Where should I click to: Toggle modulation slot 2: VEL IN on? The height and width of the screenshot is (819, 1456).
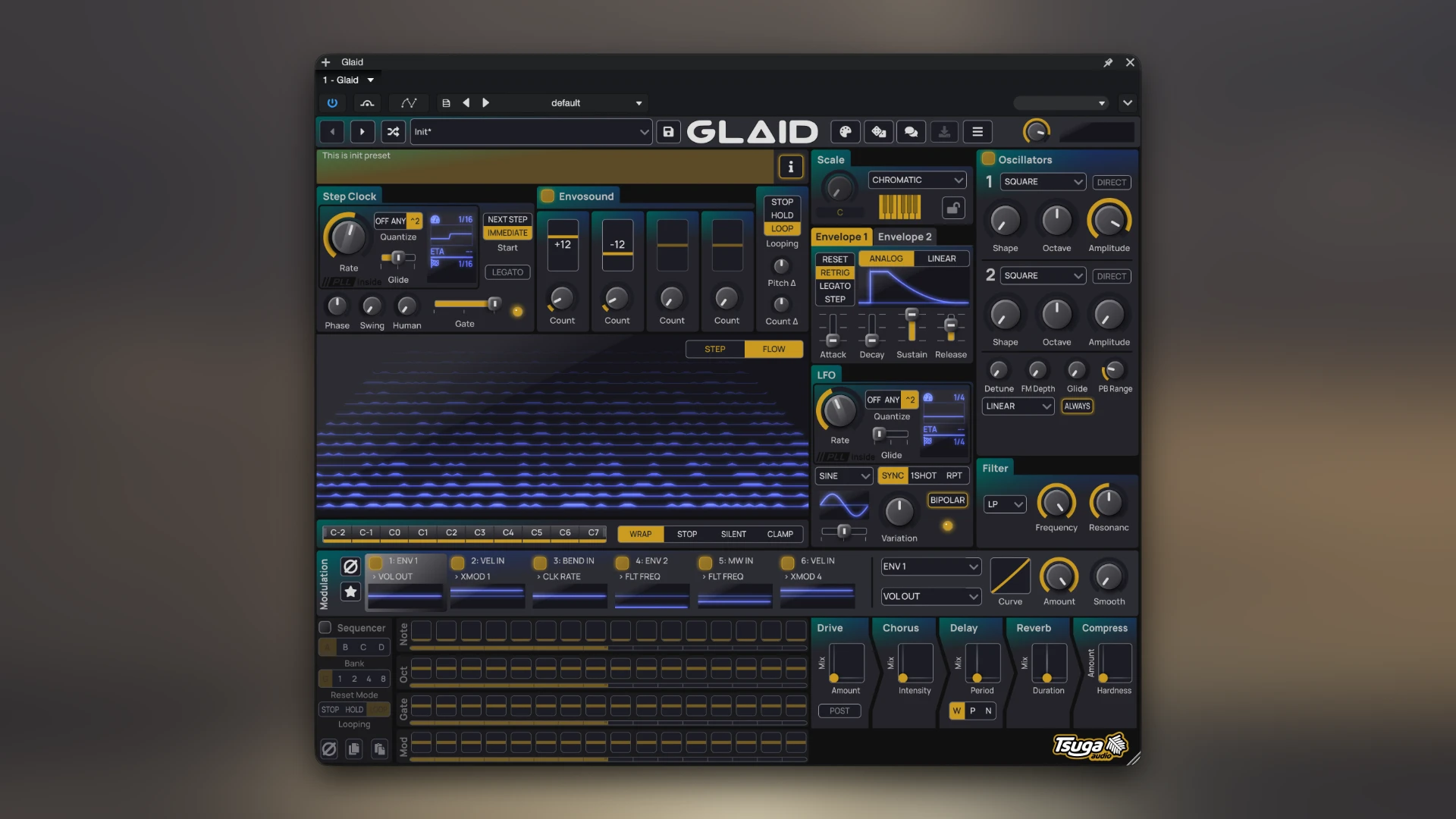[457, 563]
